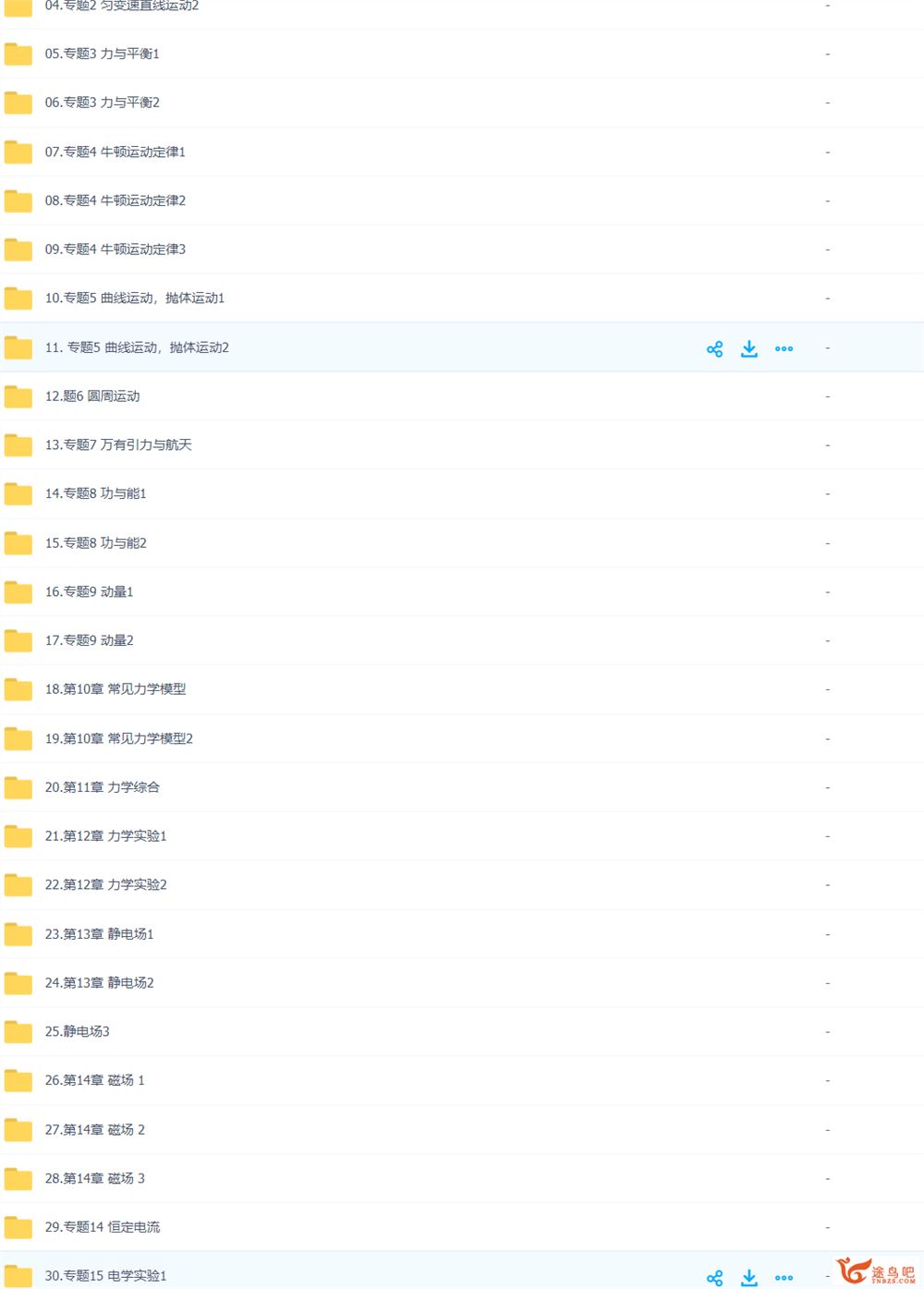This screenshot has height=1289, width=924.
Task: Open folder name 23.第13章 静电场1
Action: coord(100,934)
